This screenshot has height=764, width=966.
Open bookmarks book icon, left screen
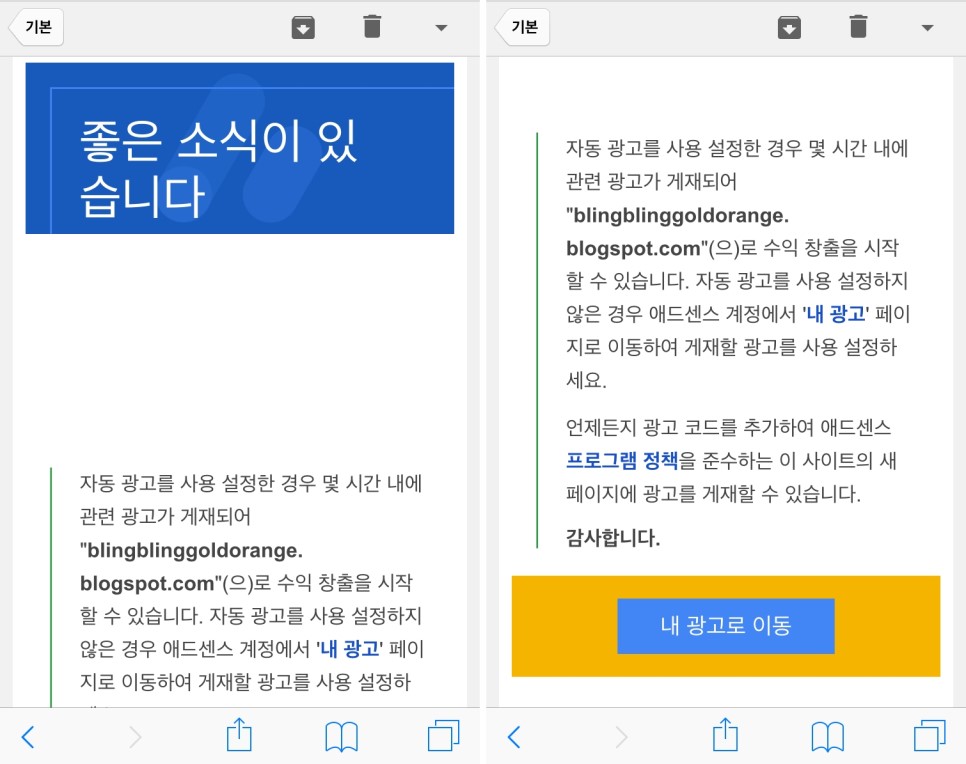click(x=341, y=737)
